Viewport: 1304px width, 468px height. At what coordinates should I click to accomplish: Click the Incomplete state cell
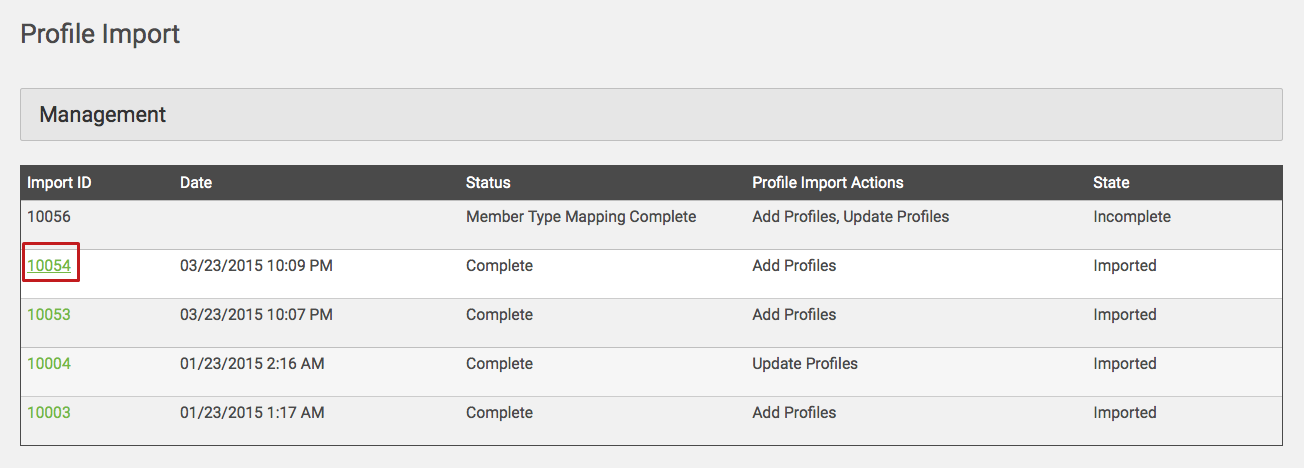(x=1132, y=217)
